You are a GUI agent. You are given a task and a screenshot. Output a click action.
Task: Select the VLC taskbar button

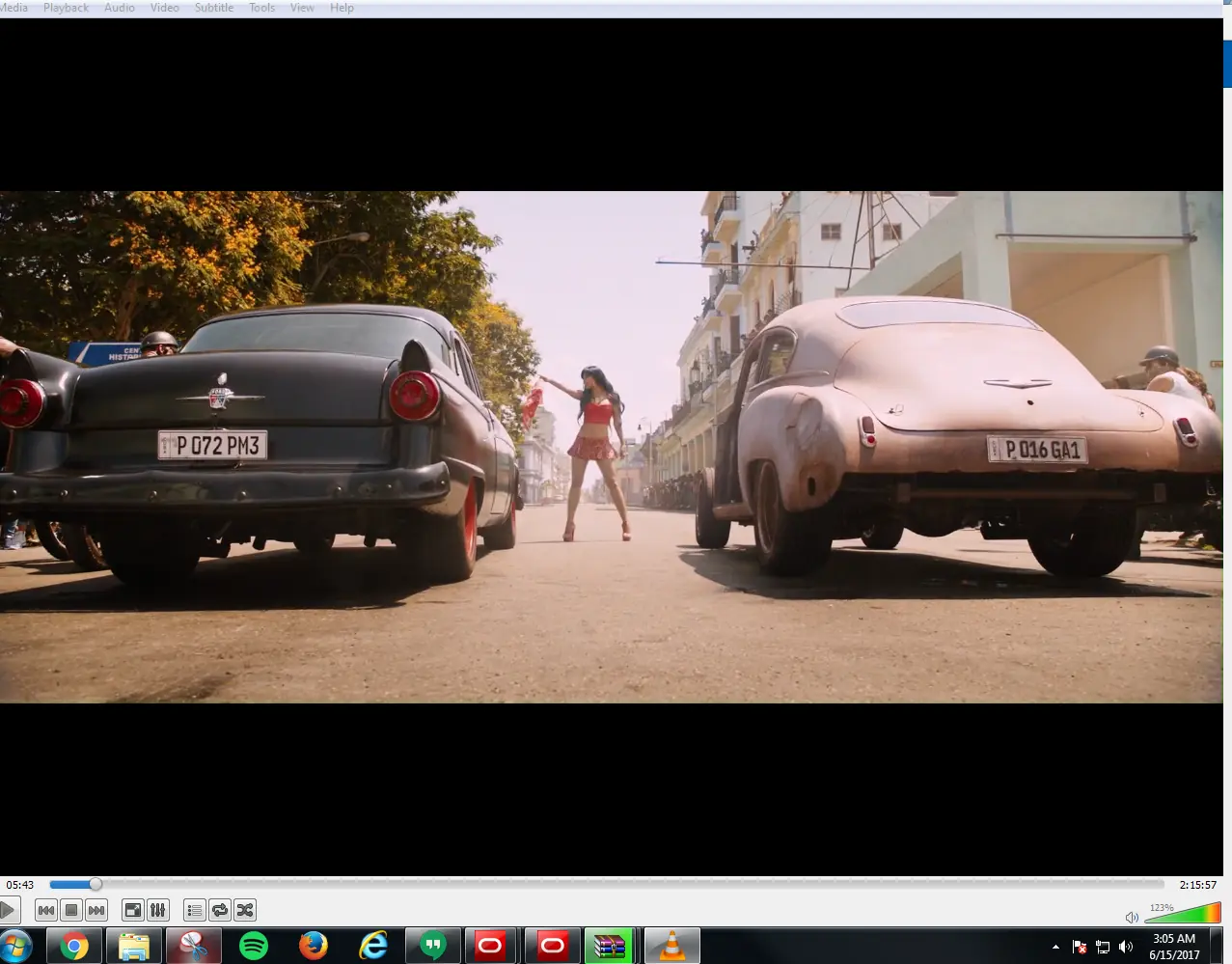point(671,947)
